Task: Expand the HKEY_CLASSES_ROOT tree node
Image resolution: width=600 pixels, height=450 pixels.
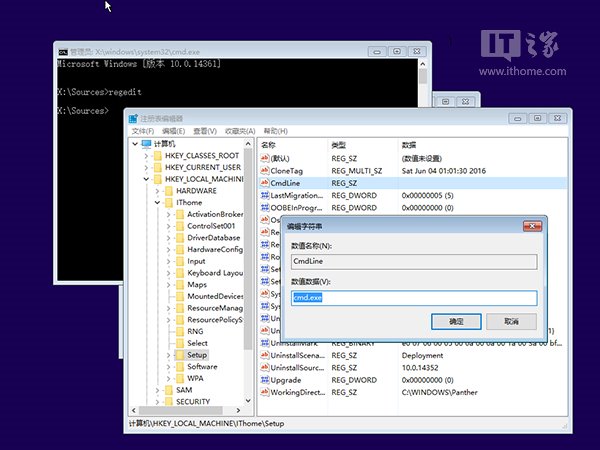Action: click(x=145, y=156)
